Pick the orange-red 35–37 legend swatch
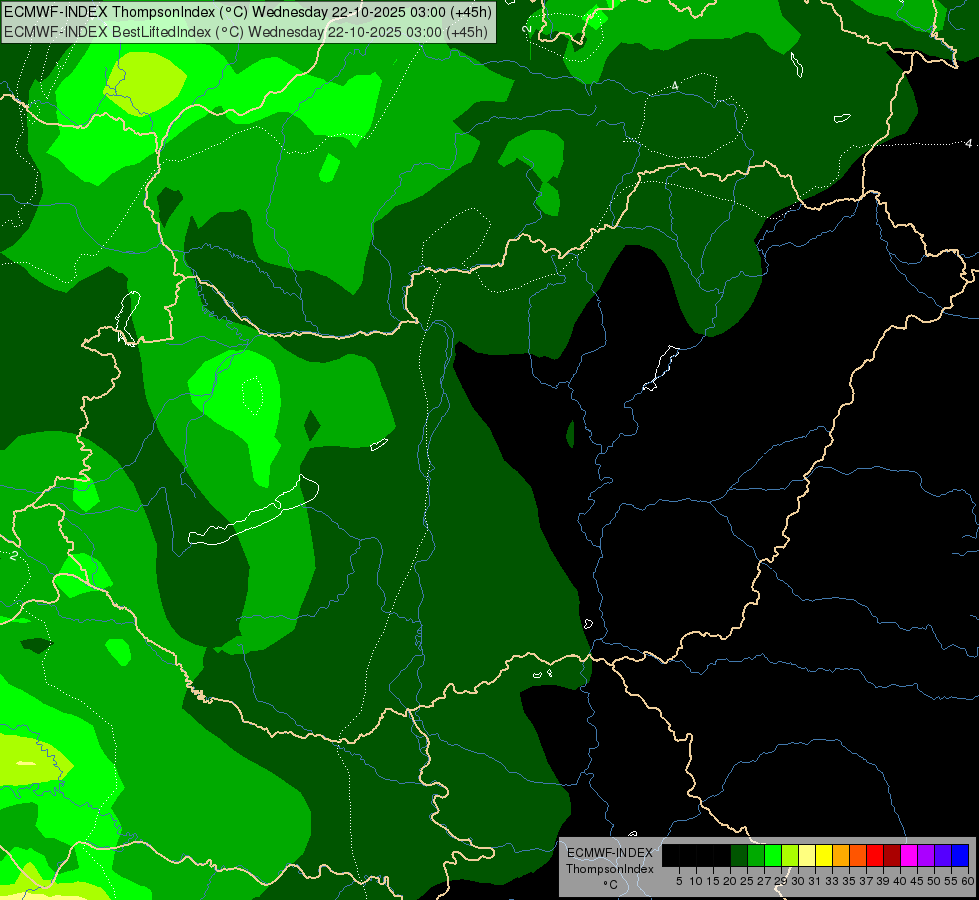979x900 pixels. click(x=858, y=855)
